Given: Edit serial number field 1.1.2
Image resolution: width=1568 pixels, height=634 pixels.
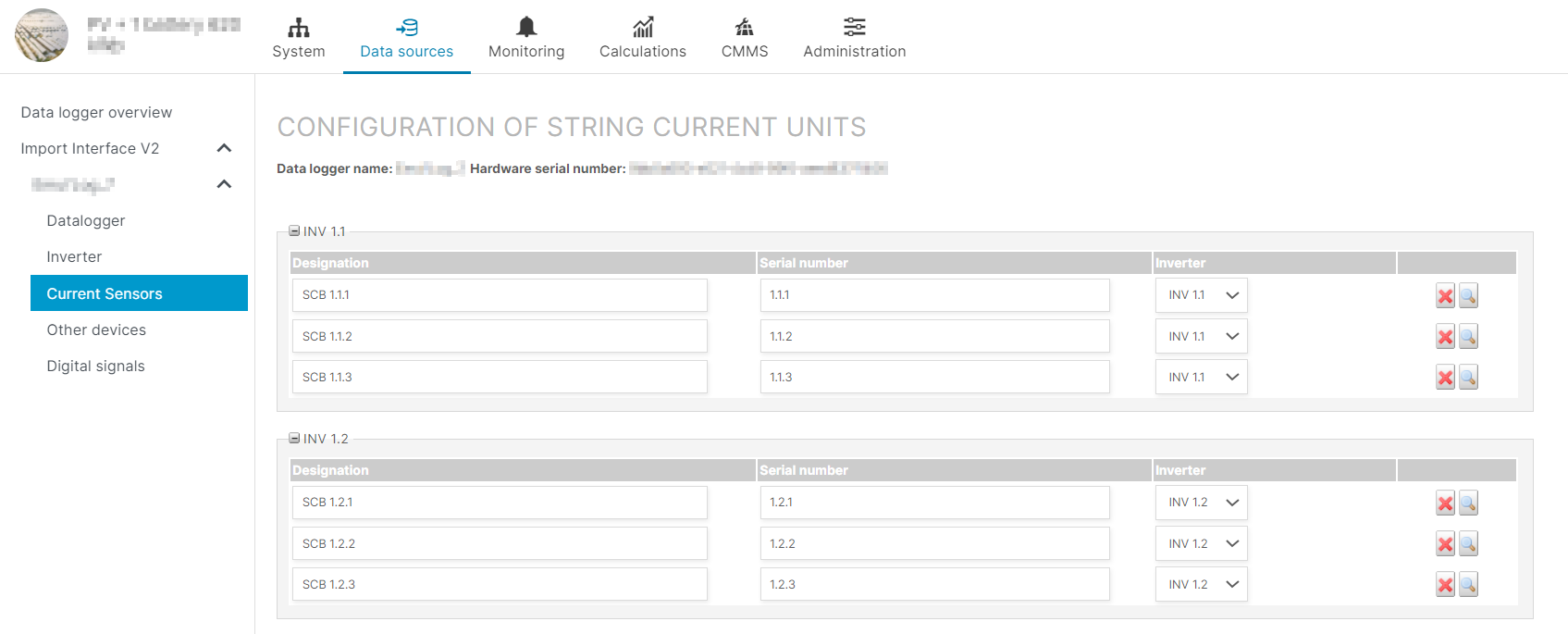Looking at the screenshot, I should click(935, 336).
